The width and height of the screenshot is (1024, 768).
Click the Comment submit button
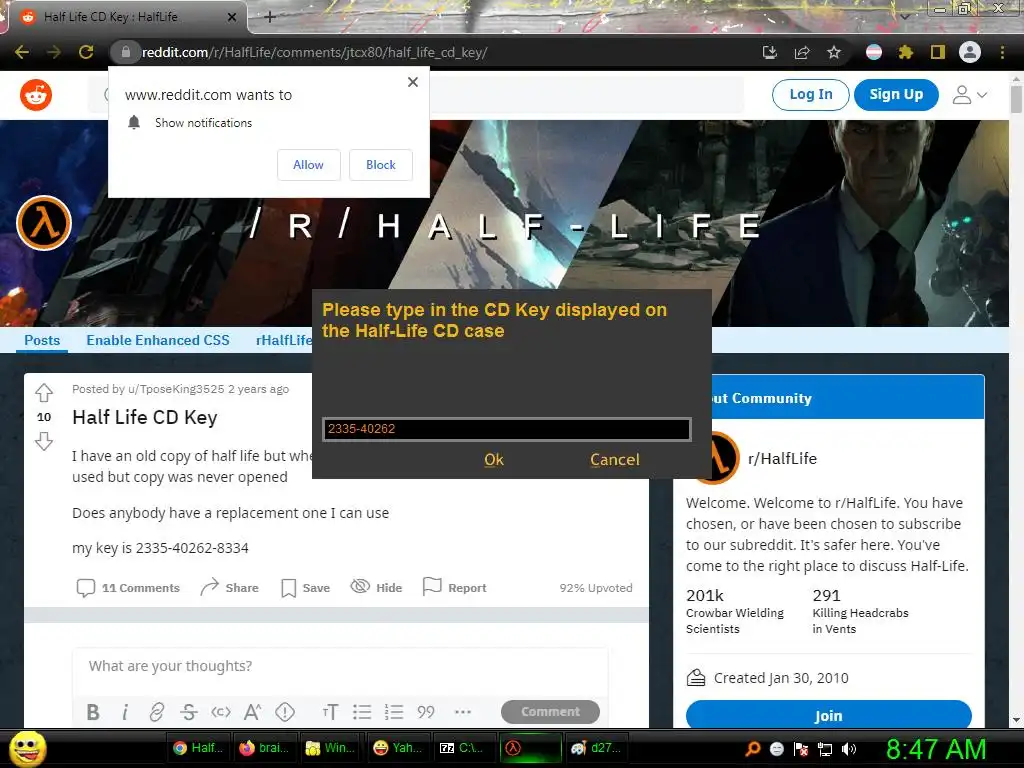pyautogui.click(x=550, y=712)
